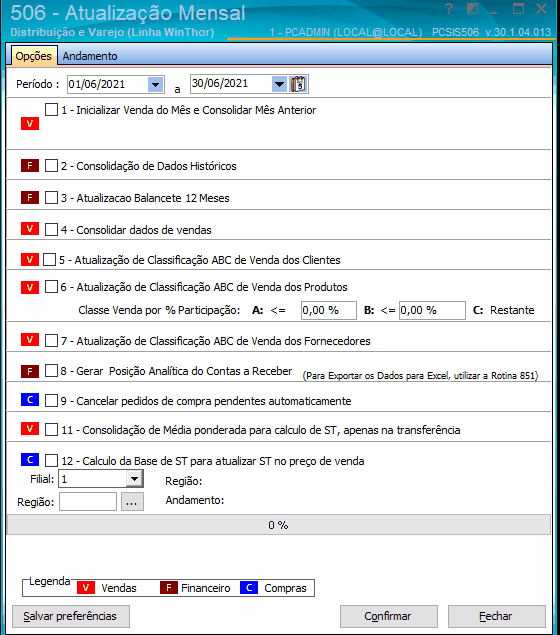560x635 pixels.
Task: Click the title bar icon right of help
Action: (472, 9)
